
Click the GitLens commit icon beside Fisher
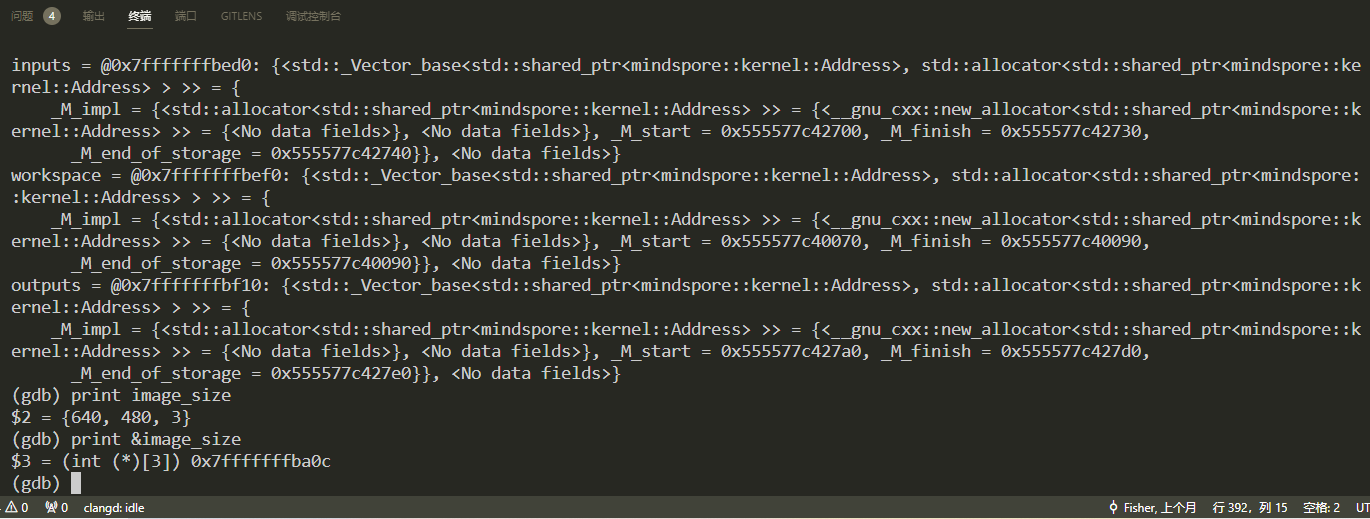pyautogui.click(x=1114, y=508)
